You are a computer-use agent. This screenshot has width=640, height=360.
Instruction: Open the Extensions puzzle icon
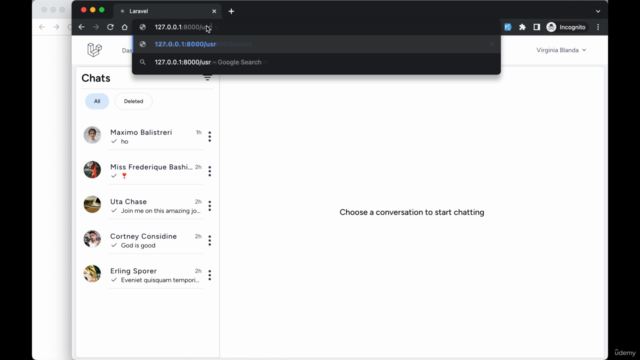[522, 27]
